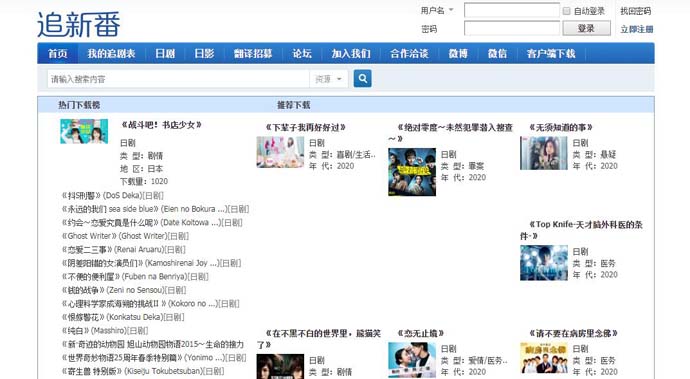Click the 追新番 site logo

[79, 25]
